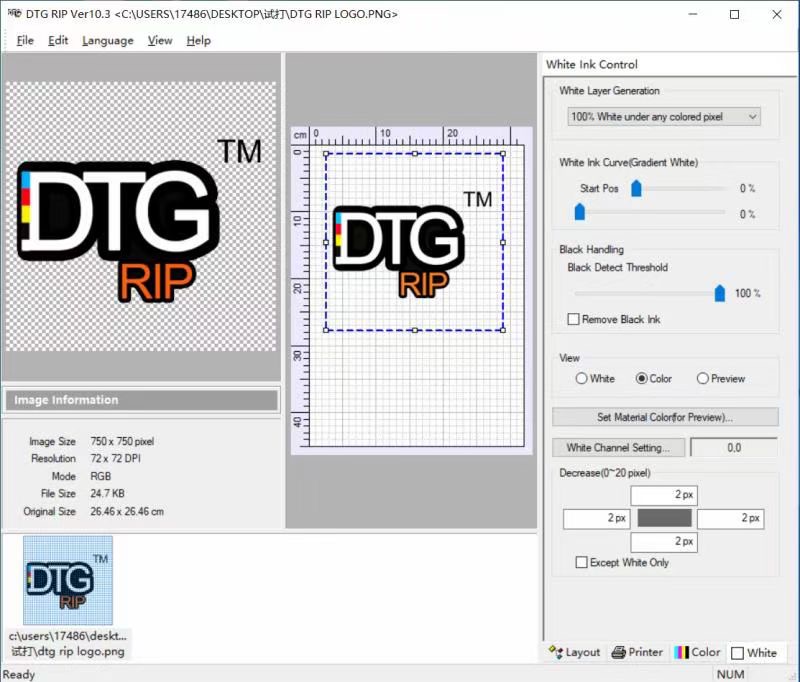Image resolution: width=800 pixels, height=682 pixels.
Task: Select the DTG RIP logo thumbnail
Action: [x=68, y=580]
